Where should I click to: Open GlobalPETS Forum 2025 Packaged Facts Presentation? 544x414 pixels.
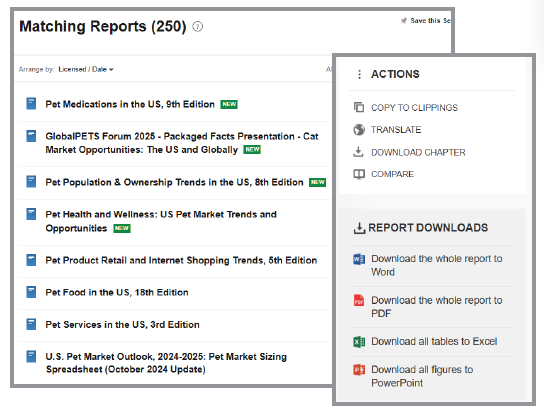pos(182,143)
